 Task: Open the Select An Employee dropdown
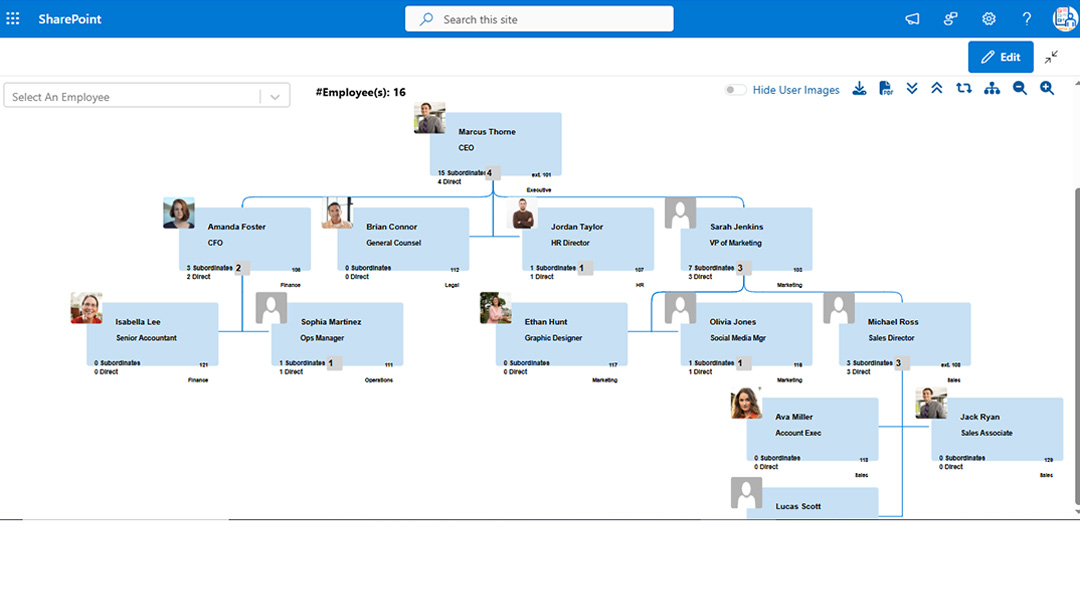tap(272, 95)
